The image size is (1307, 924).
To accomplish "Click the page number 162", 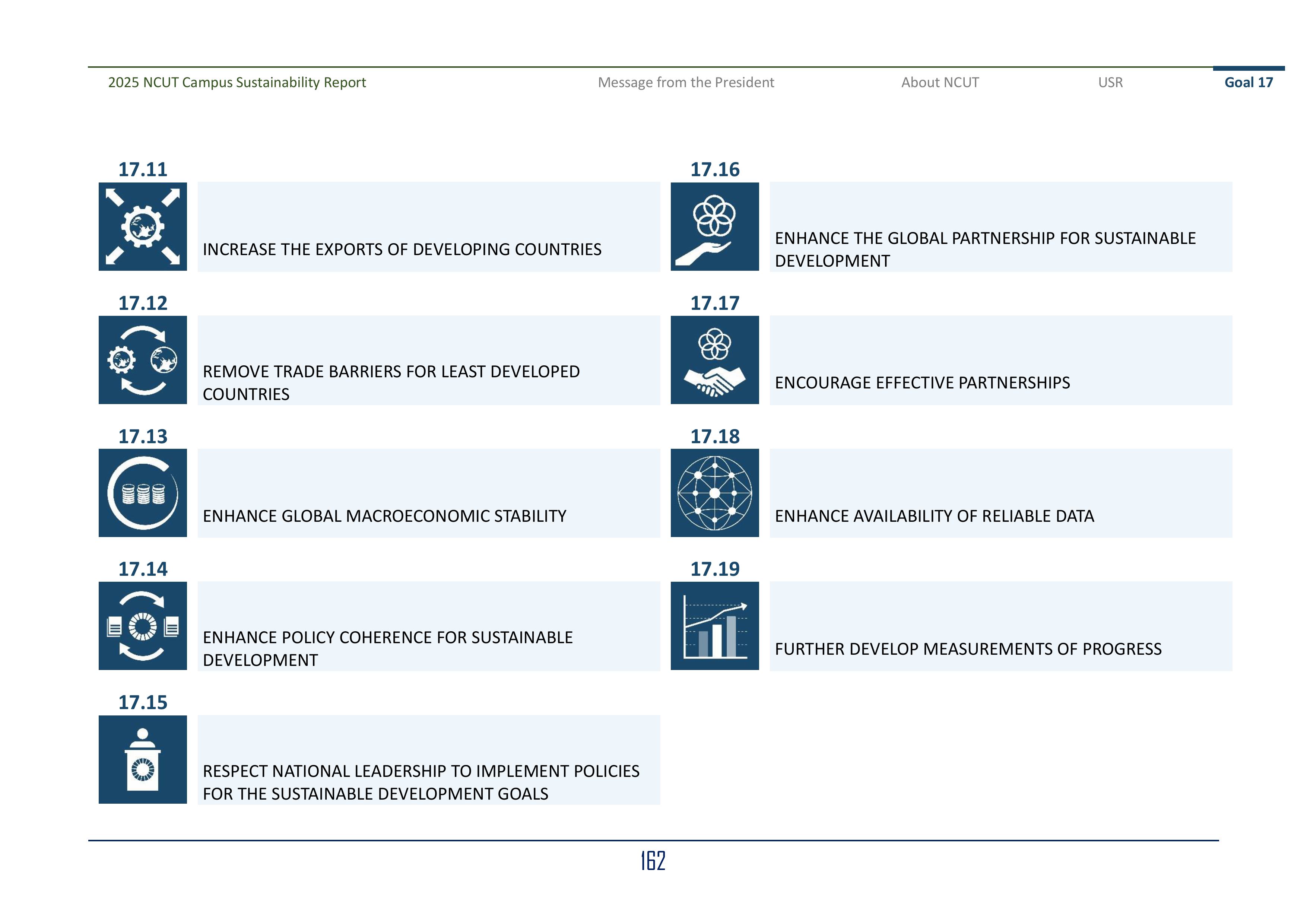I will point(653,861).
